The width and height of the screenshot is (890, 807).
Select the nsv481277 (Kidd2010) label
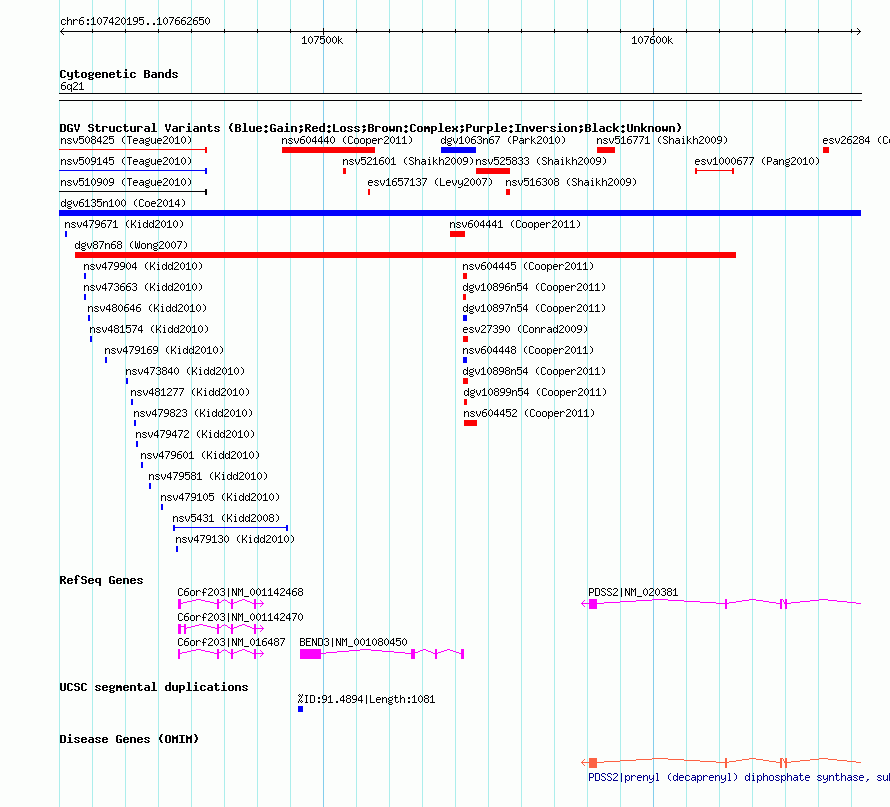(x=190, y=392)
